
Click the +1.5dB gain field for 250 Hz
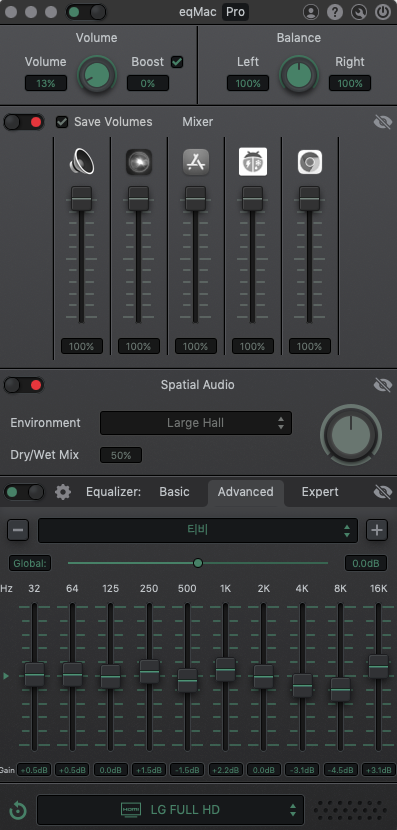(x=149, y=770)
